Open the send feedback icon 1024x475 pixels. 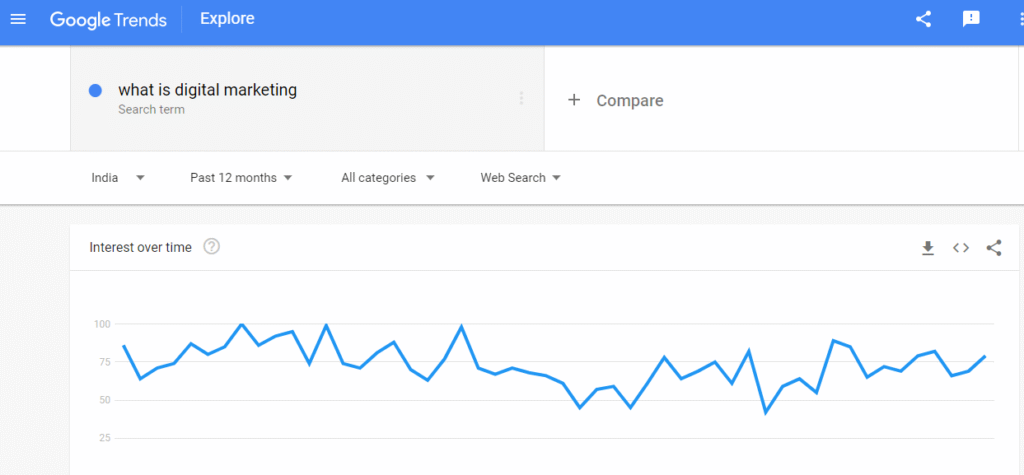[x=971, y=19]
